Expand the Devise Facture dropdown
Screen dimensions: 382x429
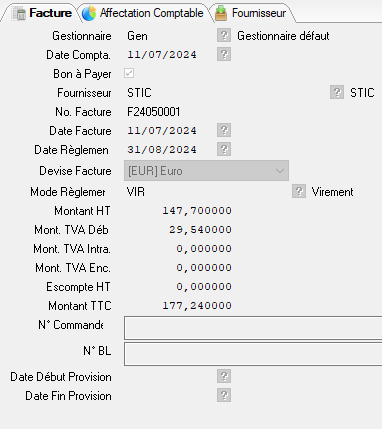(x=206, y=171)
